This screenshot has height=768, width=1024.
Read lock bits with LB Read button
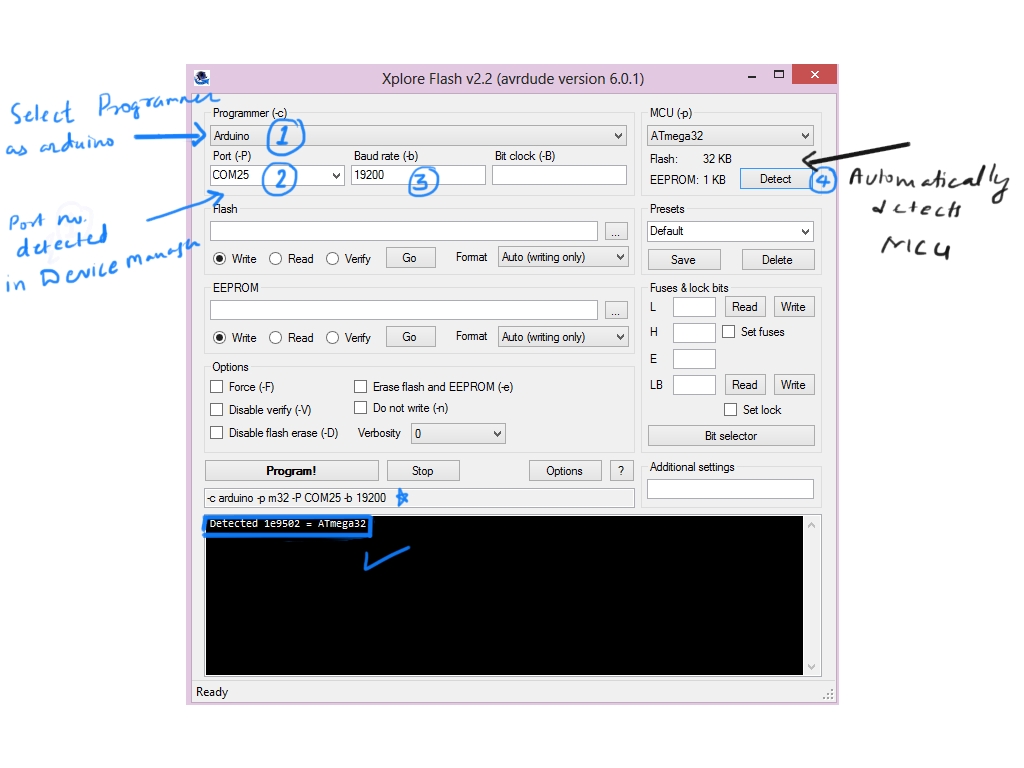[744, 385]
